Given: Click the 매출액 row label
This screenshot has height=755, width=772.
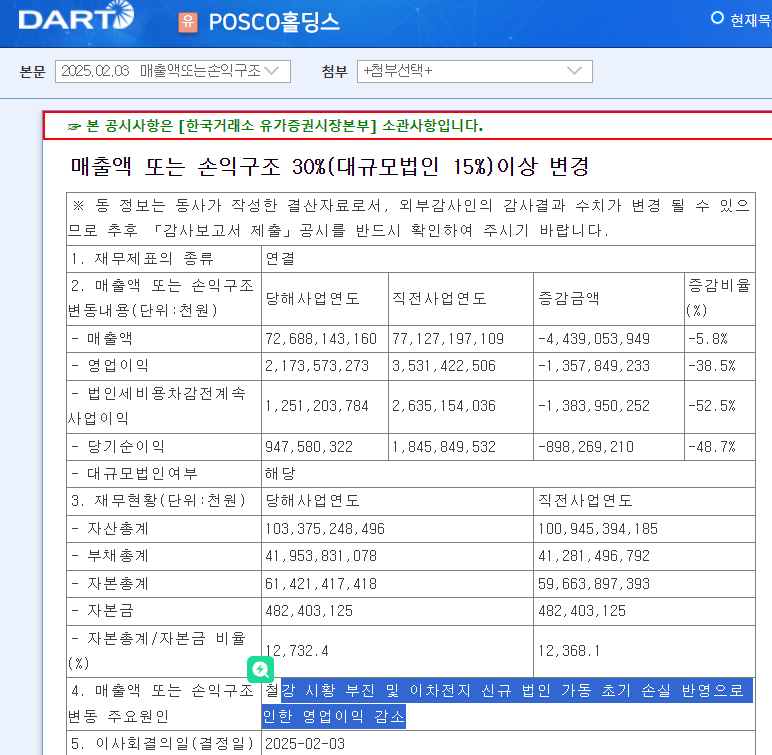Looking at the screenshot, I should (102, 339).
